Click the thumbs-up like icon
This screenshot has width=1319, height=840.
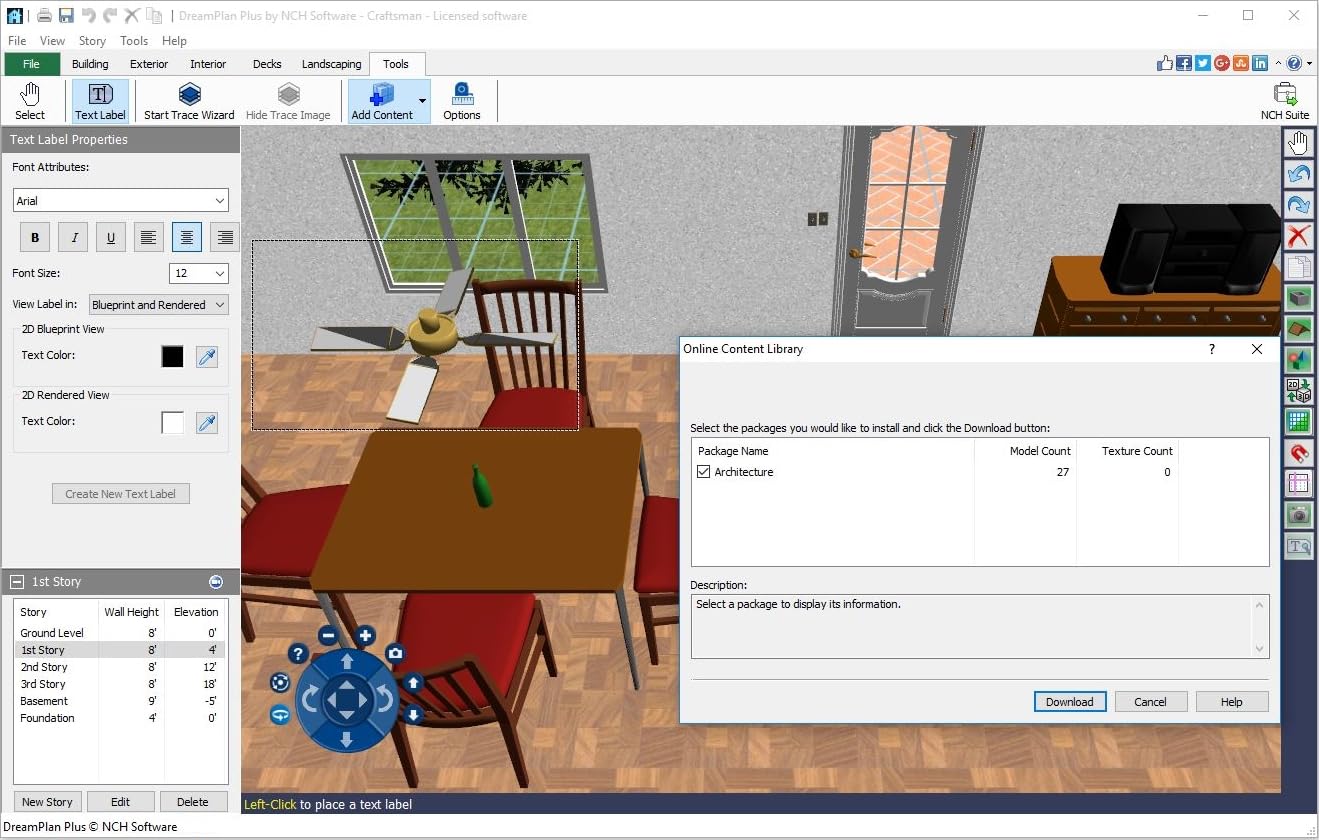1165,63
